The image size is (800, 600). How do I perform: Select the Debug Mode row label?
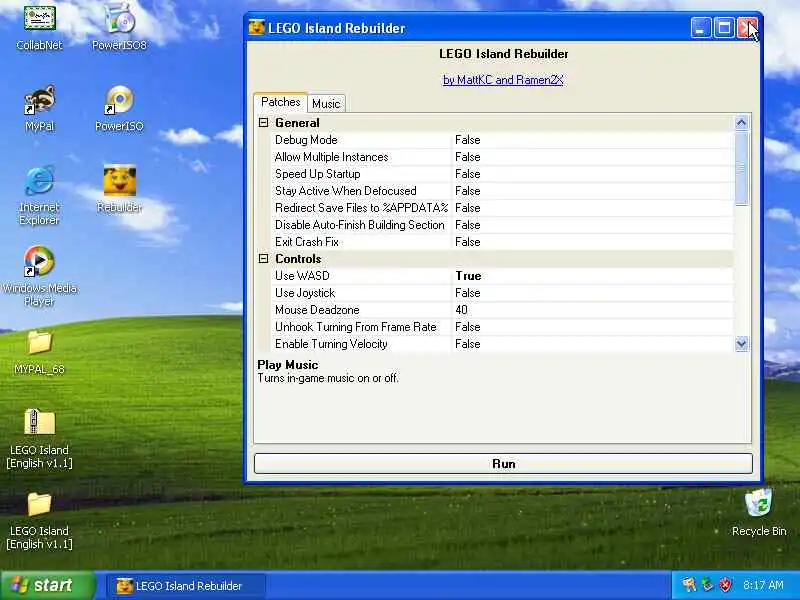tap(306, 140)
